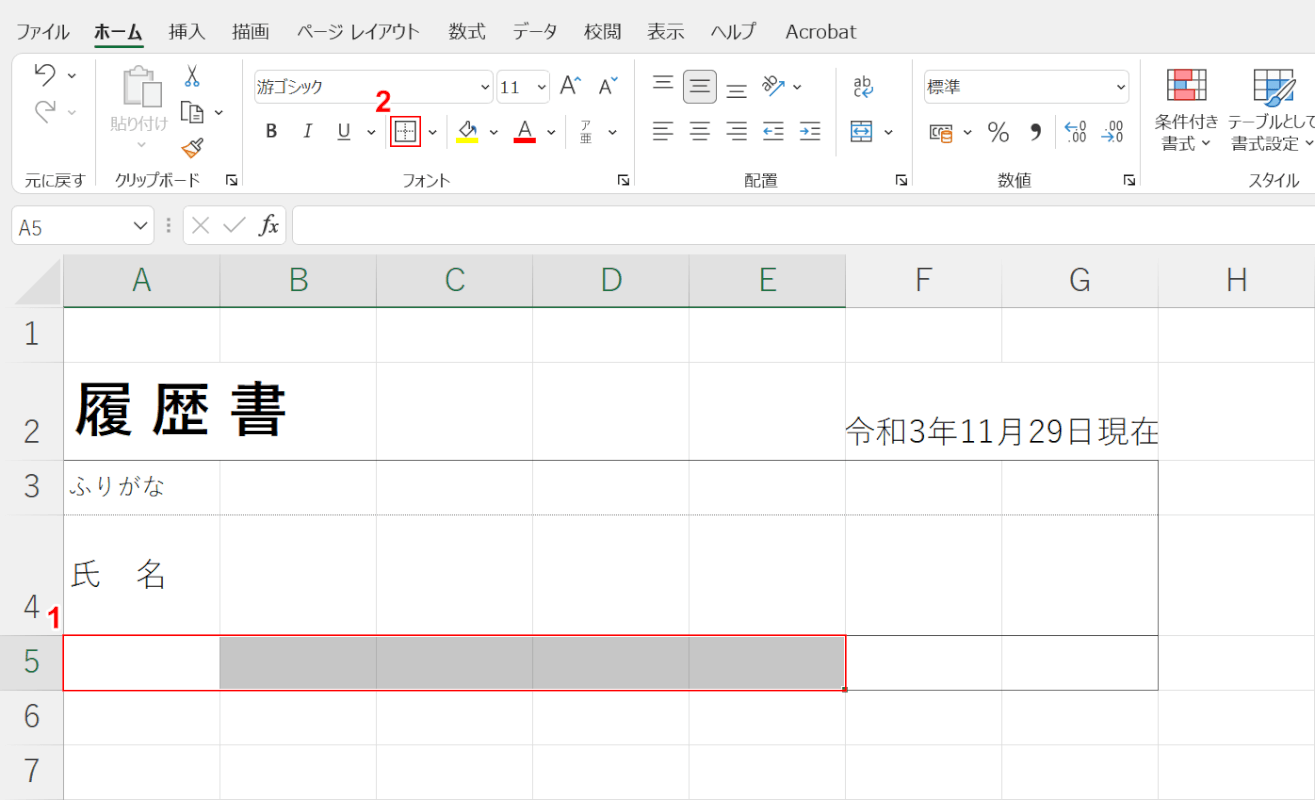This screenshot has width=1315, height=800.
Task: Apply the red font color A
Action: tap(524, 132)
